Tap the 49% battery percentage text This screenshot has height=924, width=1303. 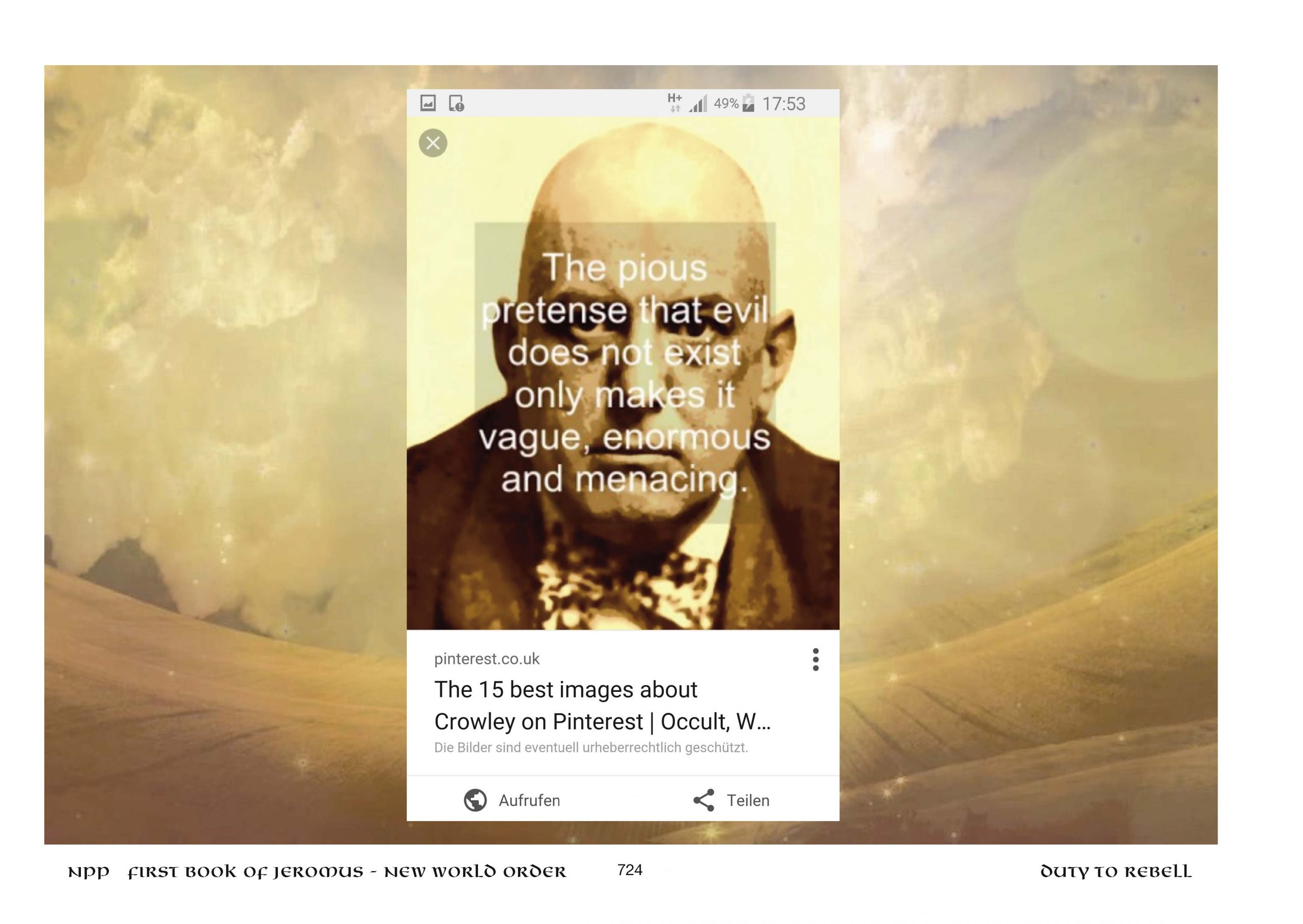tap(726, 103)
